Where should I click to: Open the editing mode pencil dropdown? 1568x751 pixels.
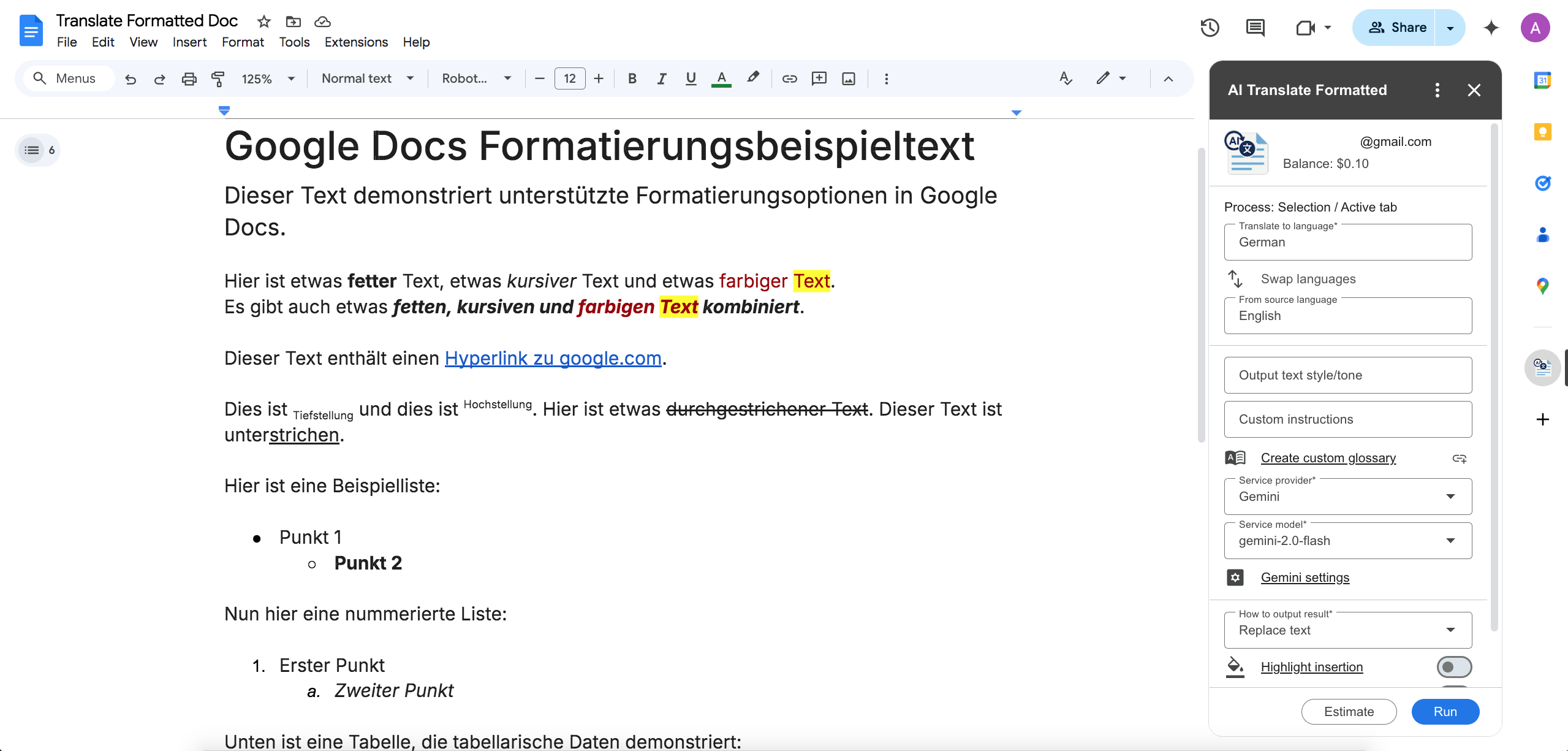coord(1111,78)
